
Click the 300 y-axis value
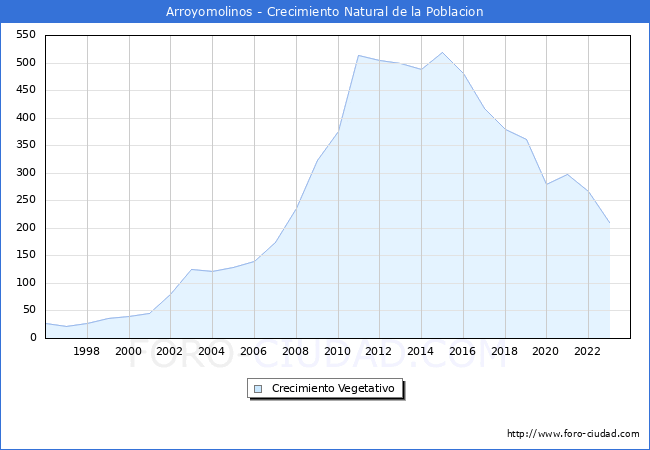pos(26,173)
